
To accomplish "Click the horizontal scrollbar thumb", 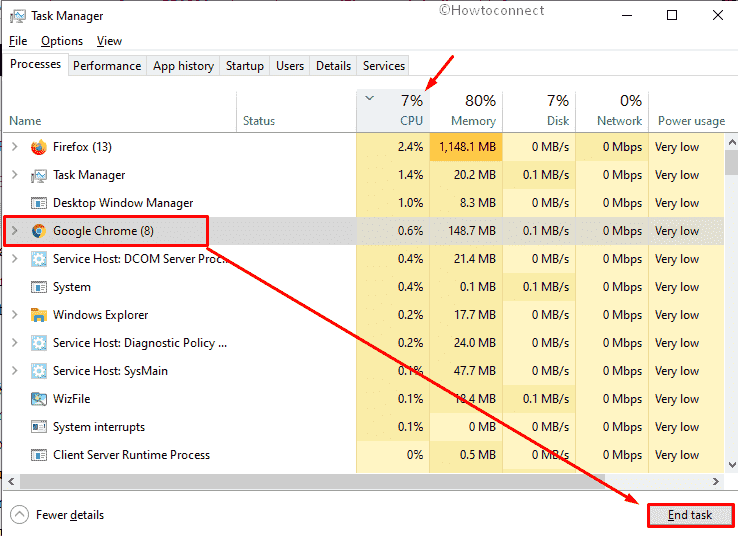I will click(312, 481).
